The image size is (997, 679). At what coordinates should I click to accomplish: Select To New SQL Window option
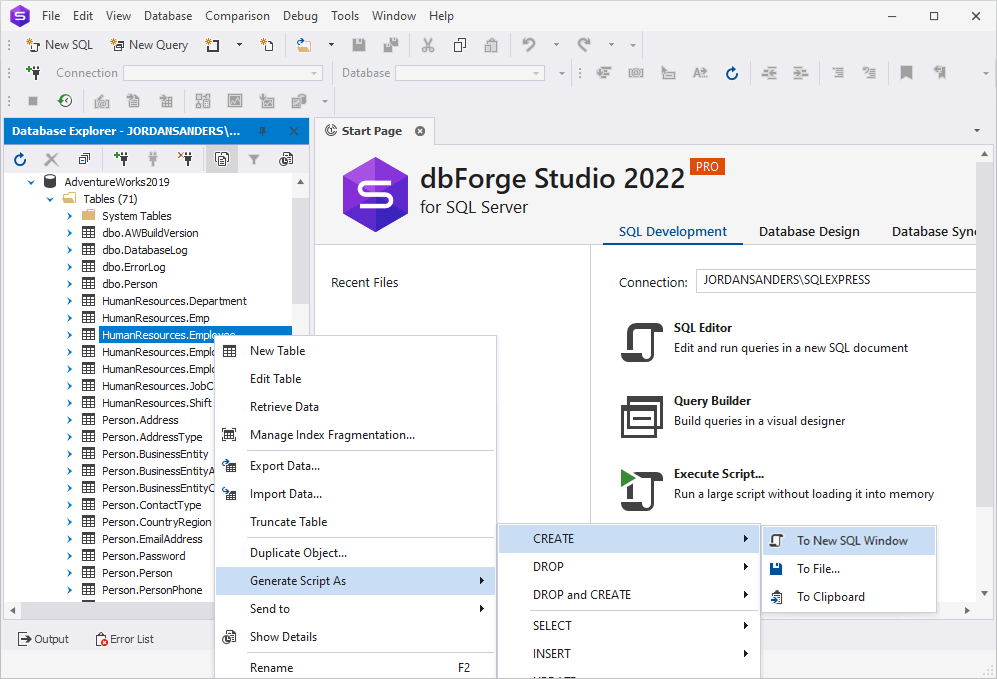[x=849, y=541]
